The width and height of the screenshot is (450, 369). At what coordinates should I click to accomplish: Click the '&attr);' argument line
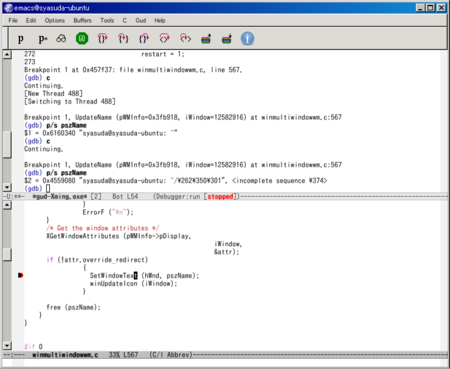pos(226,252)
